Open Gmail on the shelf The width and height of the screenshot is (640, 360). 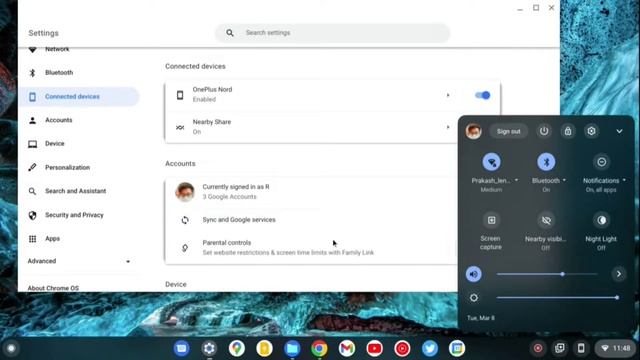(347, 348)
